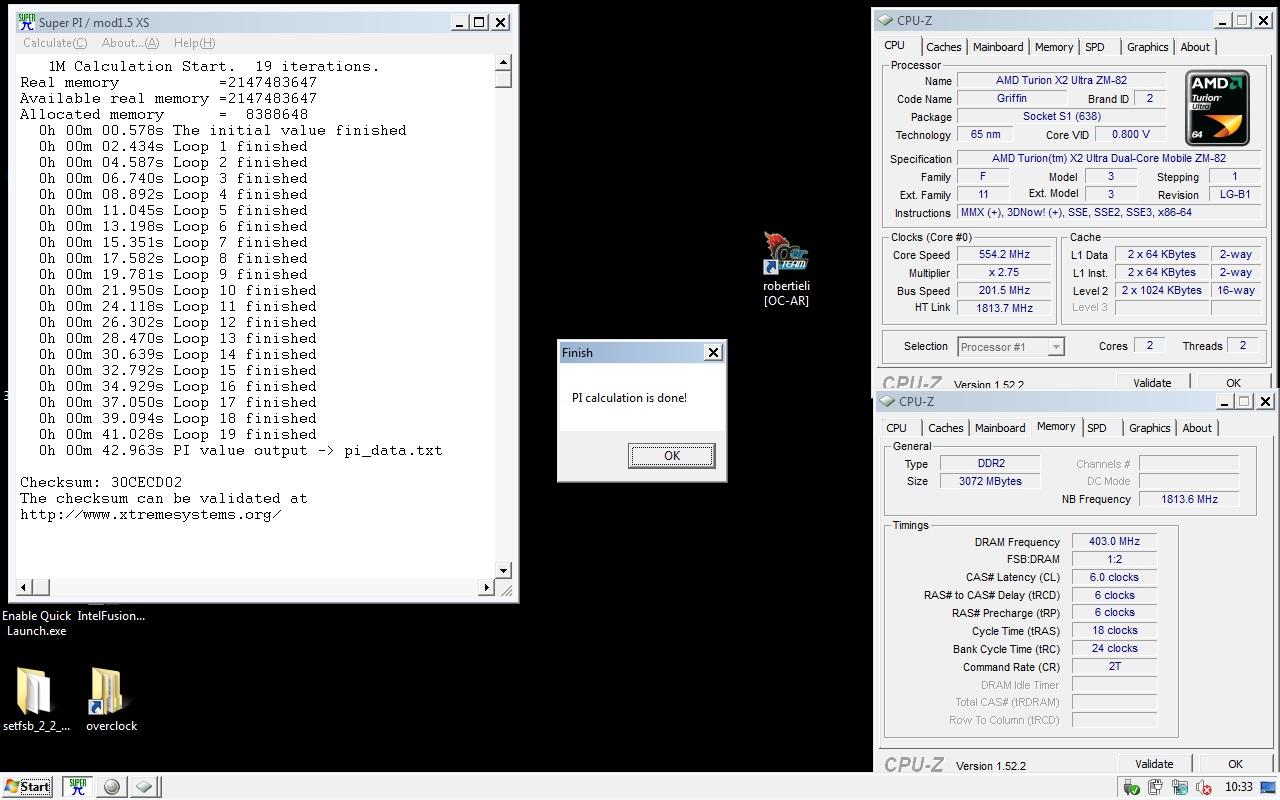Select CPU tab in bottom CPU-Z window
The width and height of the screenshot is (1280, 800).
(x=897, y=428)
